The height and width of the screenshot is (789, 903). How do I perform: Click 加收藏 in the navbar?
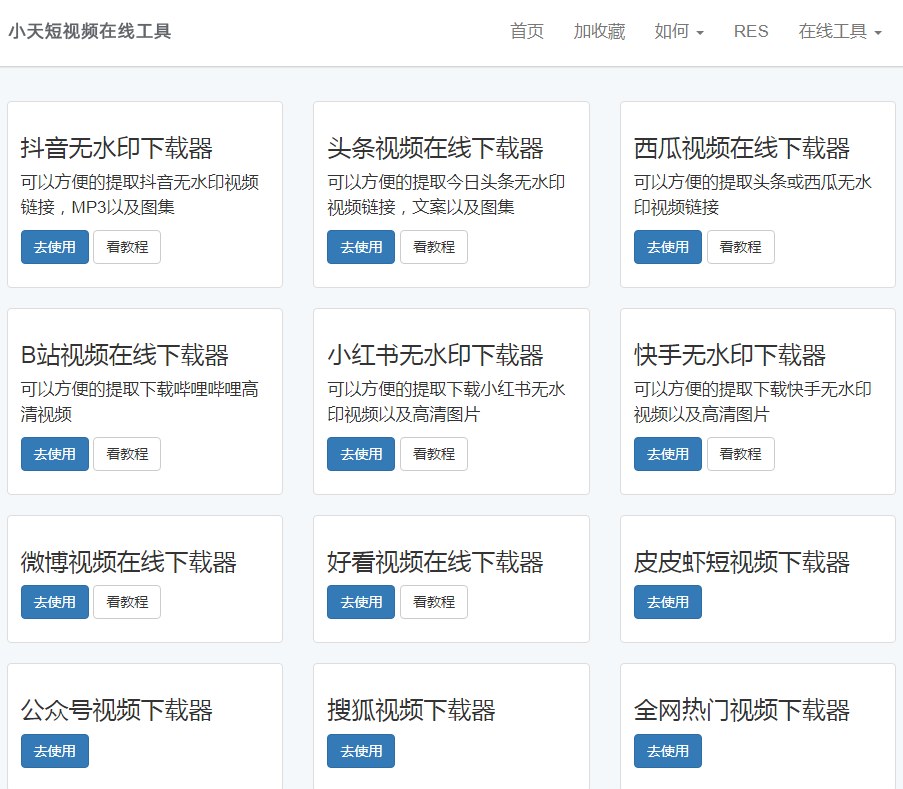click(599, 32)
